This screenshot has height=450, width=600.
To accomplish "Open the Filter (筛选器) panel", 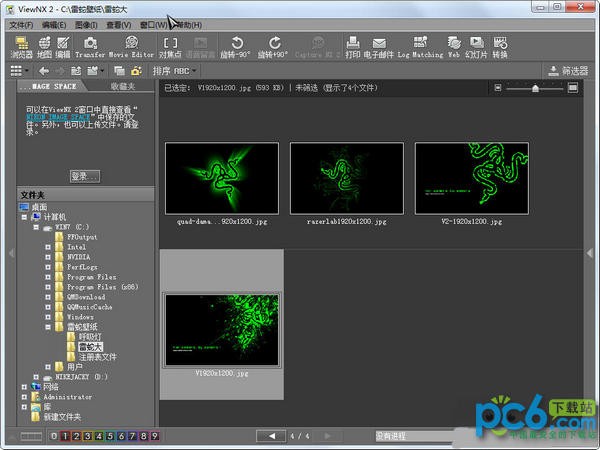I will pos(568,71).
